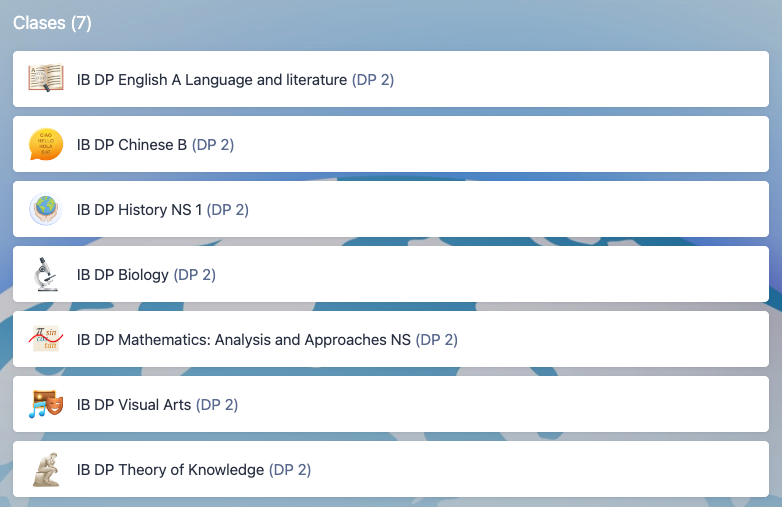The image size is (782, 507).
Task: Go to the IB DP Biology class
Action: (123, 275)
